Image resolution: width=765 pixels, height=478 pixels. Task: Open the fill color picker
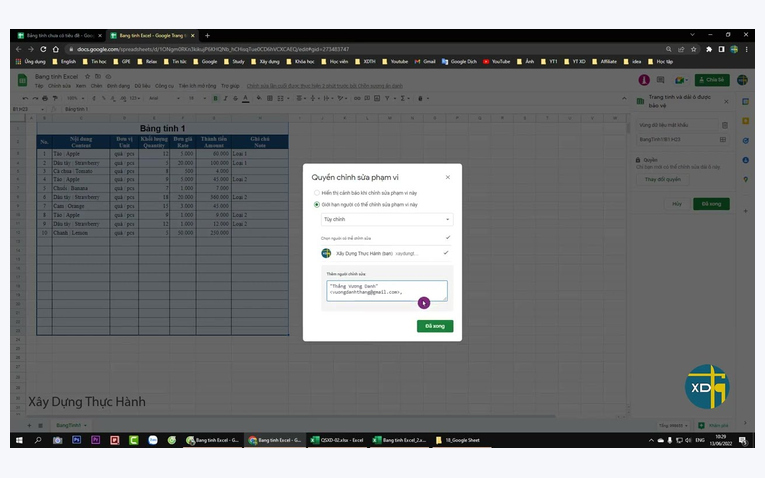[x=259, y=99]
